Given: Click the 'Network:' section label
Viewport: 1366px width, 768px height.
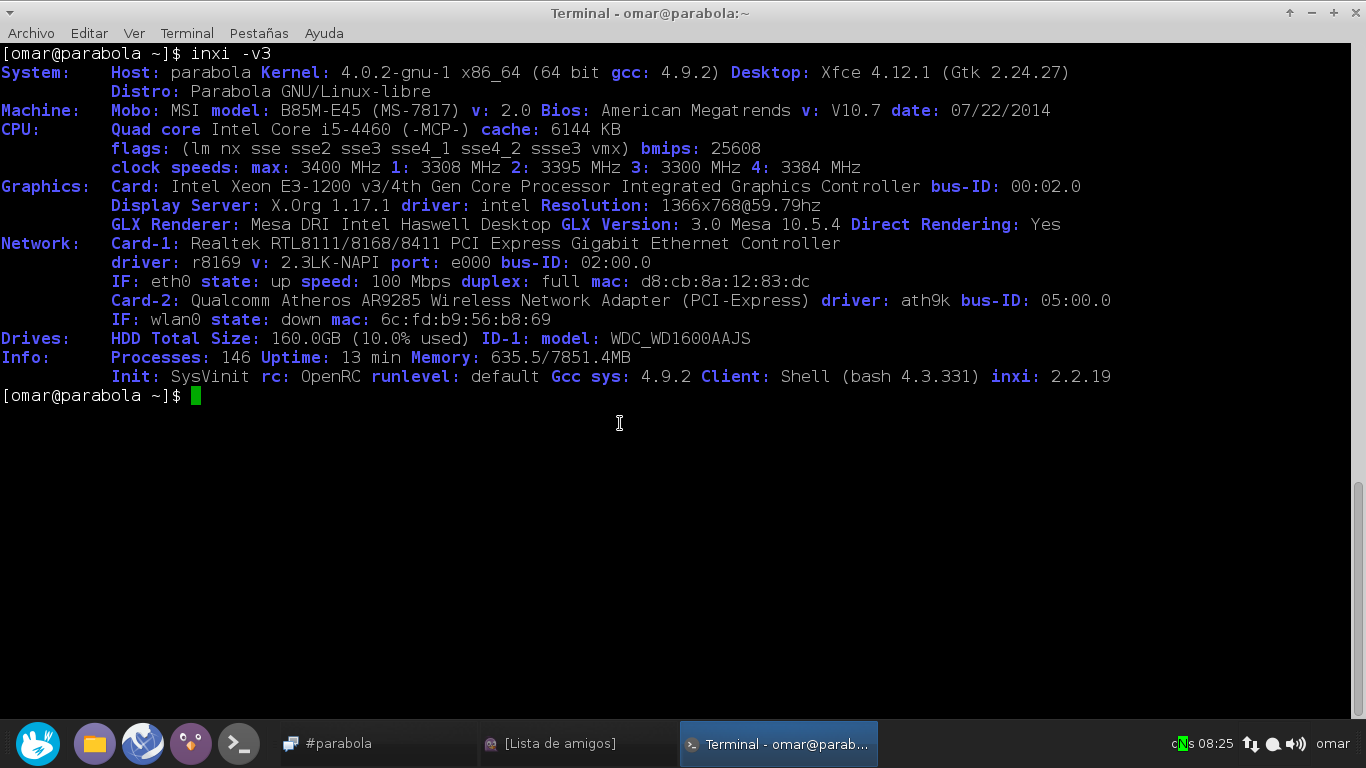Looking at the screenshot, I should pos(41,244).
